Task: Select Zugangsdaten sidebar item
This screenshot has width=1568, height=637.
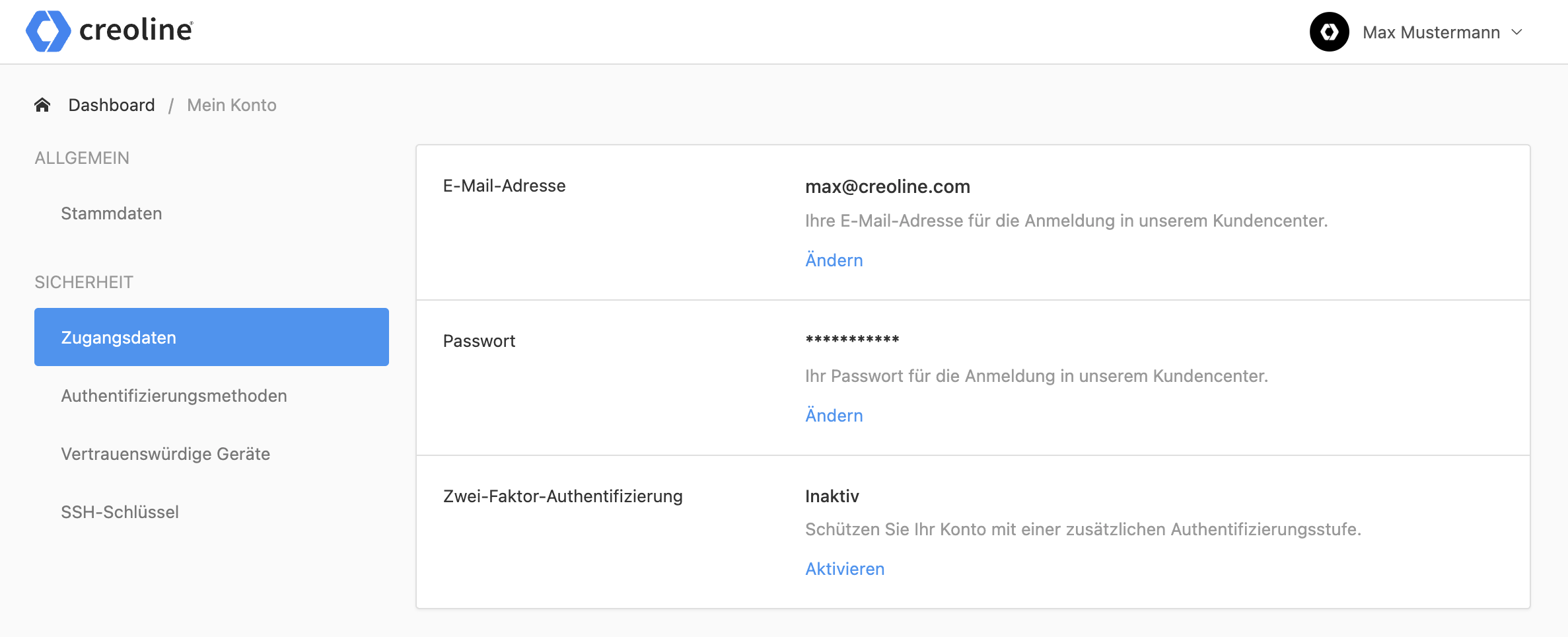Action: [211, 337]
